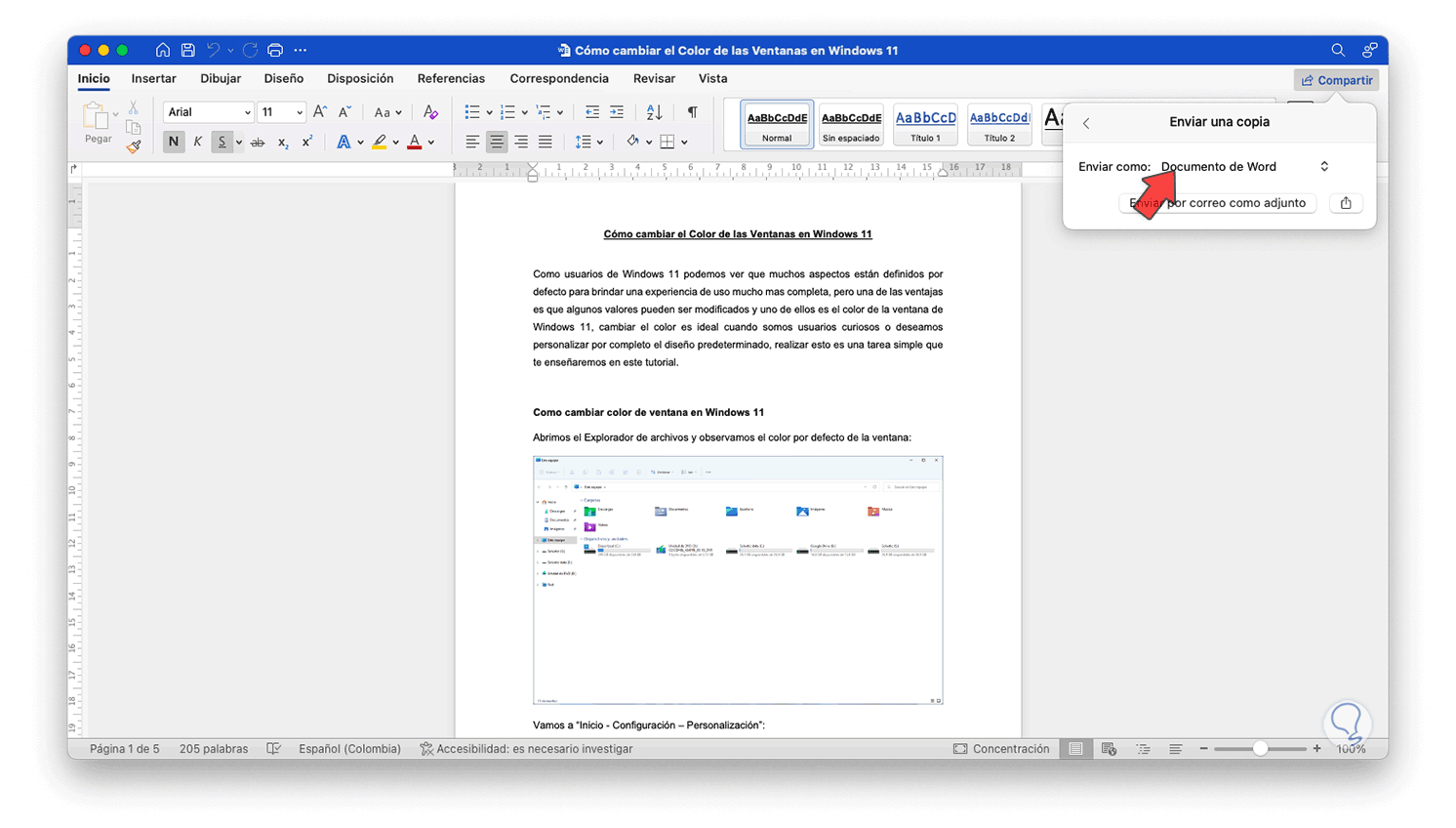Print the document using the printer icon
The width and height of the screenshot is (1456, 828).
pyautogui.click(x=275, y=50)
